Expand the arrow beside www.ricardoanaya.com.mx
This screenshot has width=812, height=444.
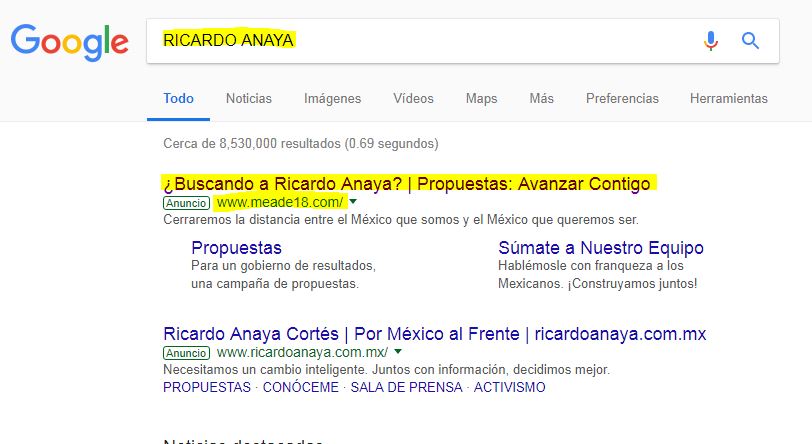point(398,352)
